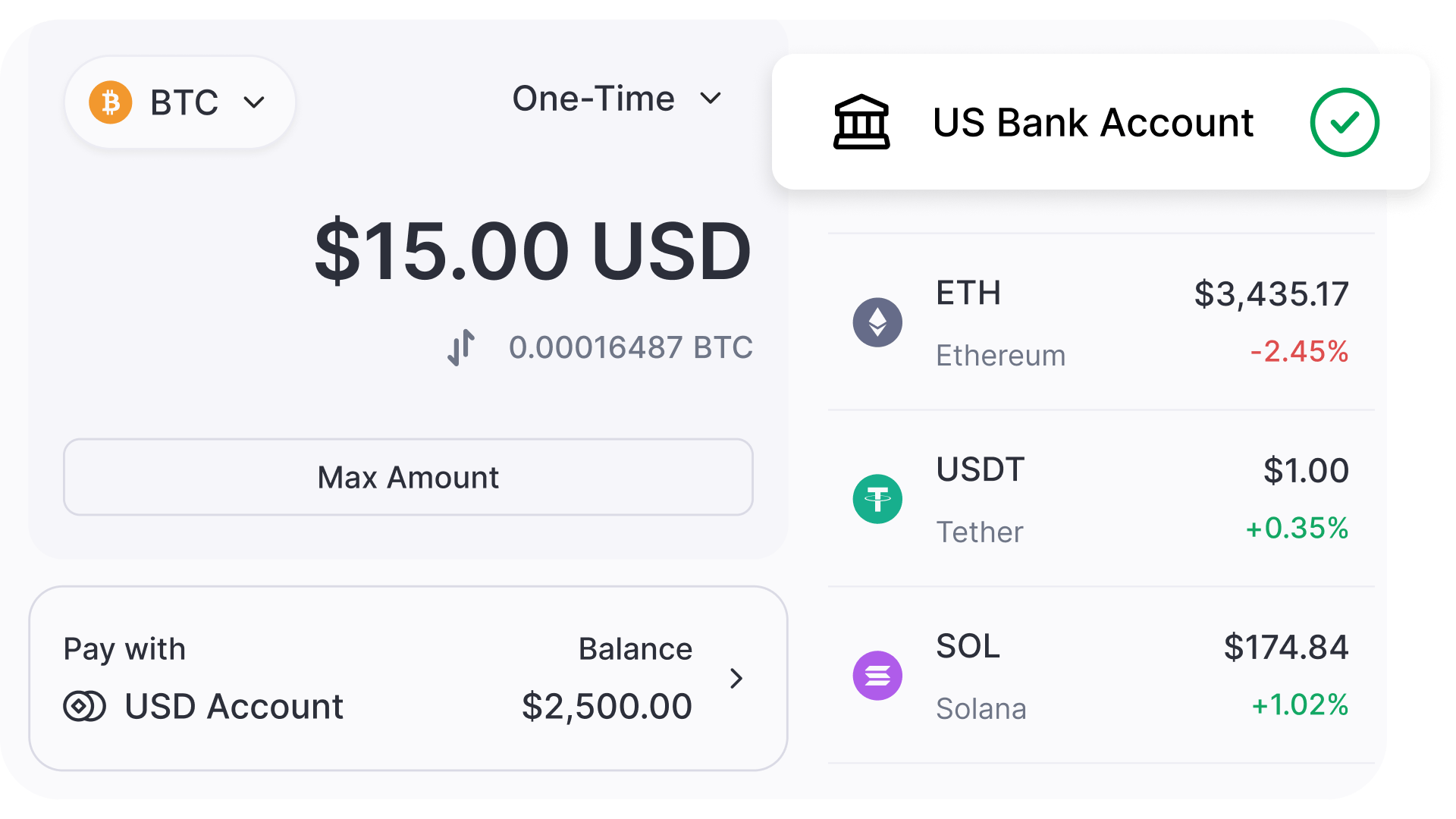
Task: Select the Solana icon in the asset list
Action: pyautogui.click(x=877, y=676)
